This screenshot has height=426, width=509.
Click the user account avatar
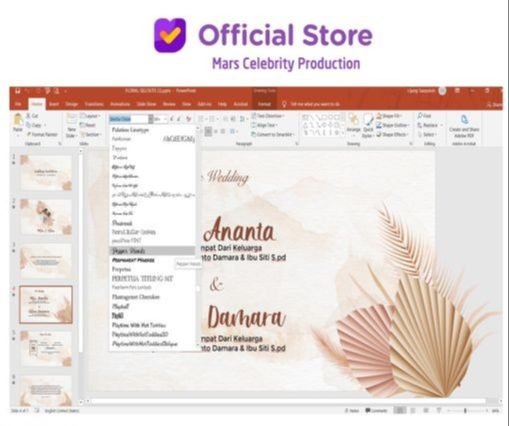(442, 91)
